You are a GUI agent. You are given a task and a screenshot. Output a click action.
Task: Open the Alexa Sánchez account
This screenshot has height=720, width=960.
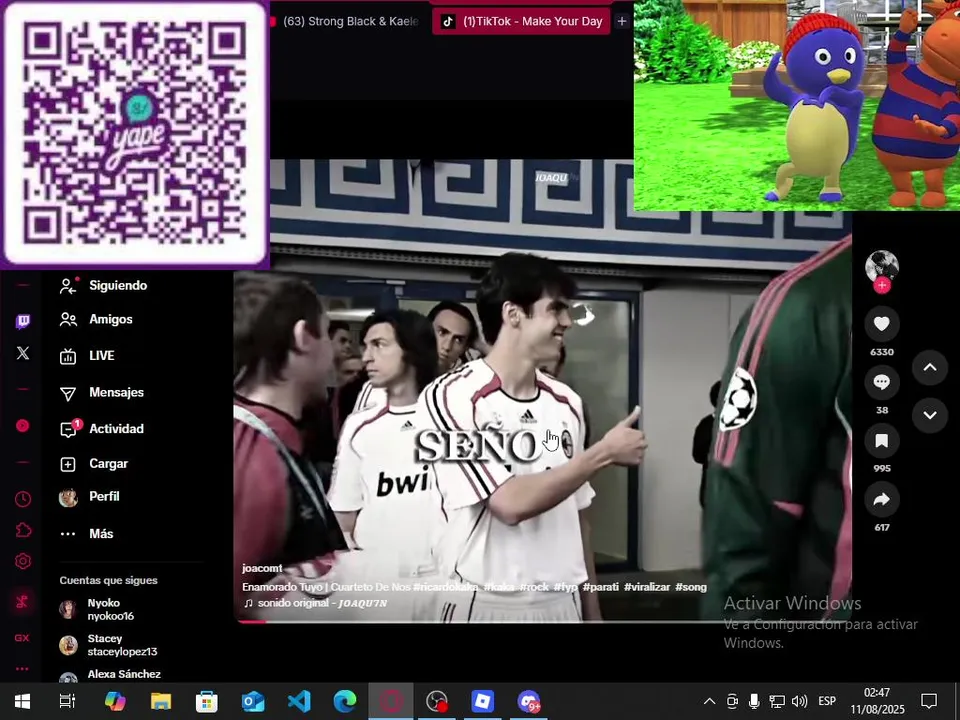(x=110, y=675)
